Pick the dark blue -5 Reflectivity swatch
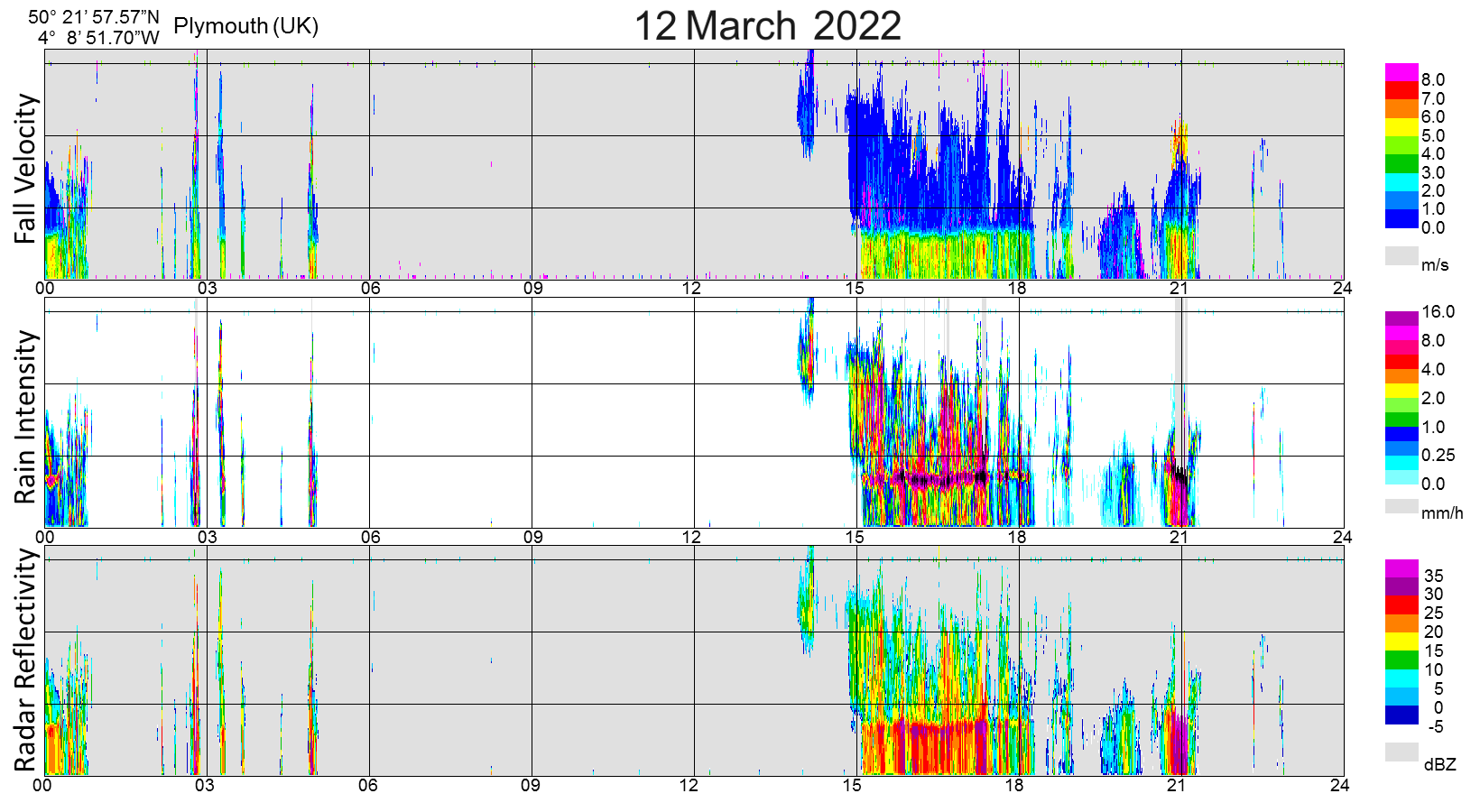This screenshot has width=1480, height=812. (x=1401, y=715)
